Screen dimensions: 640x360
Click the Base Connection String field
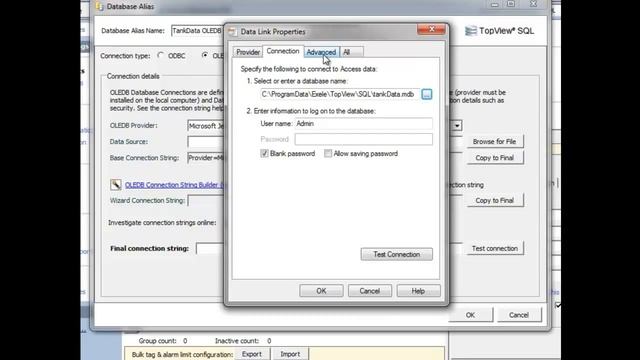(x=206, y=158)
